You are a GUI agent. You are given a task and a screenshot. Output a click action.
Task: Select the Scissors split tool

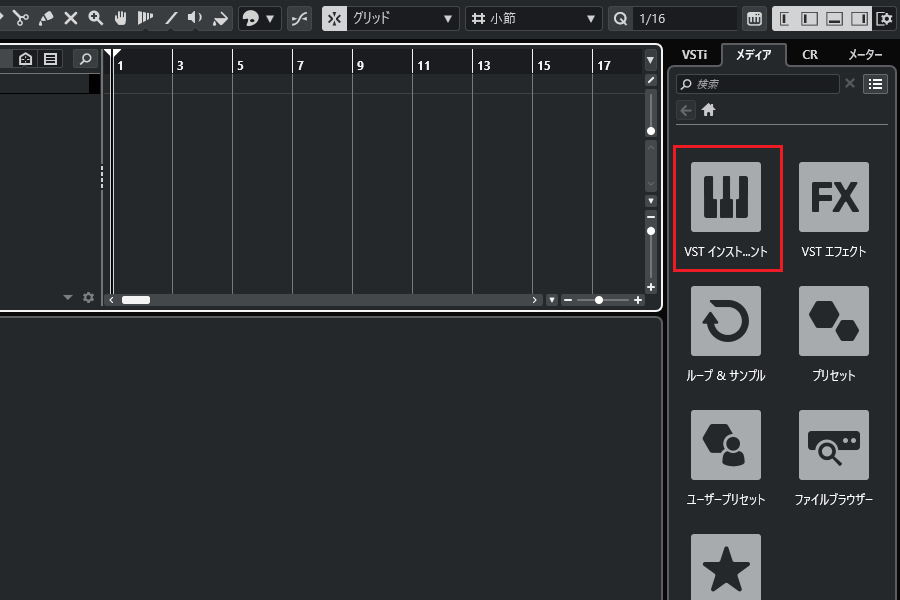pos(20,18)
